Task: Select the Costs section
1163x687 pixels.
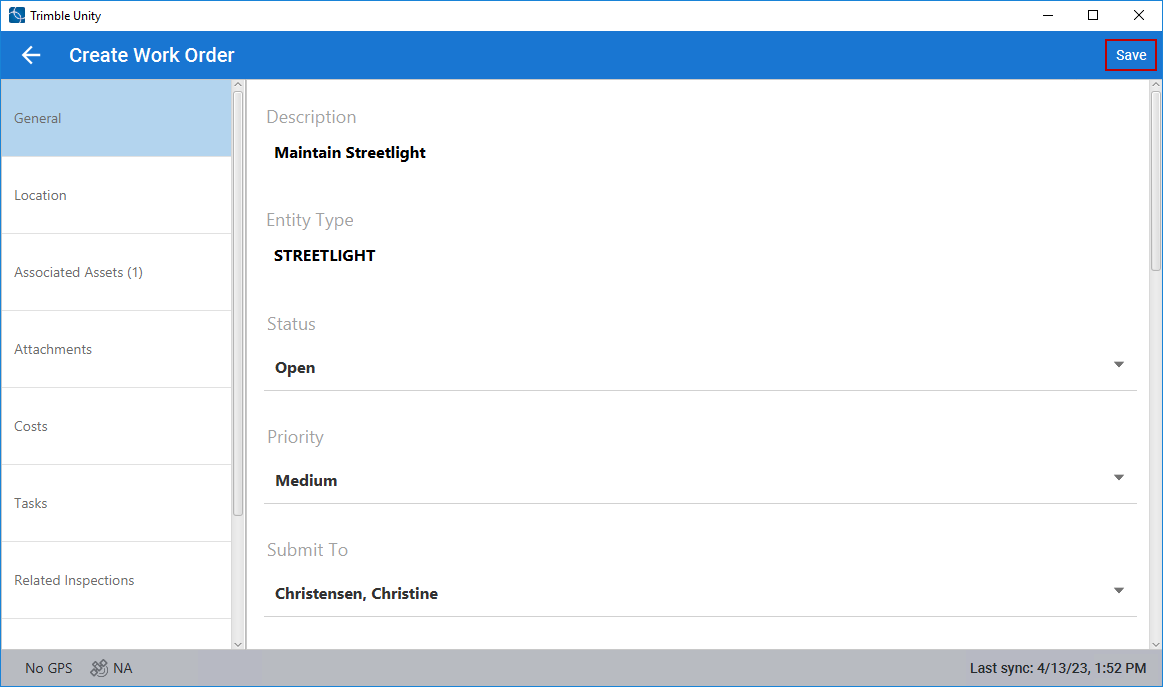Action: (x=116, y=426)
